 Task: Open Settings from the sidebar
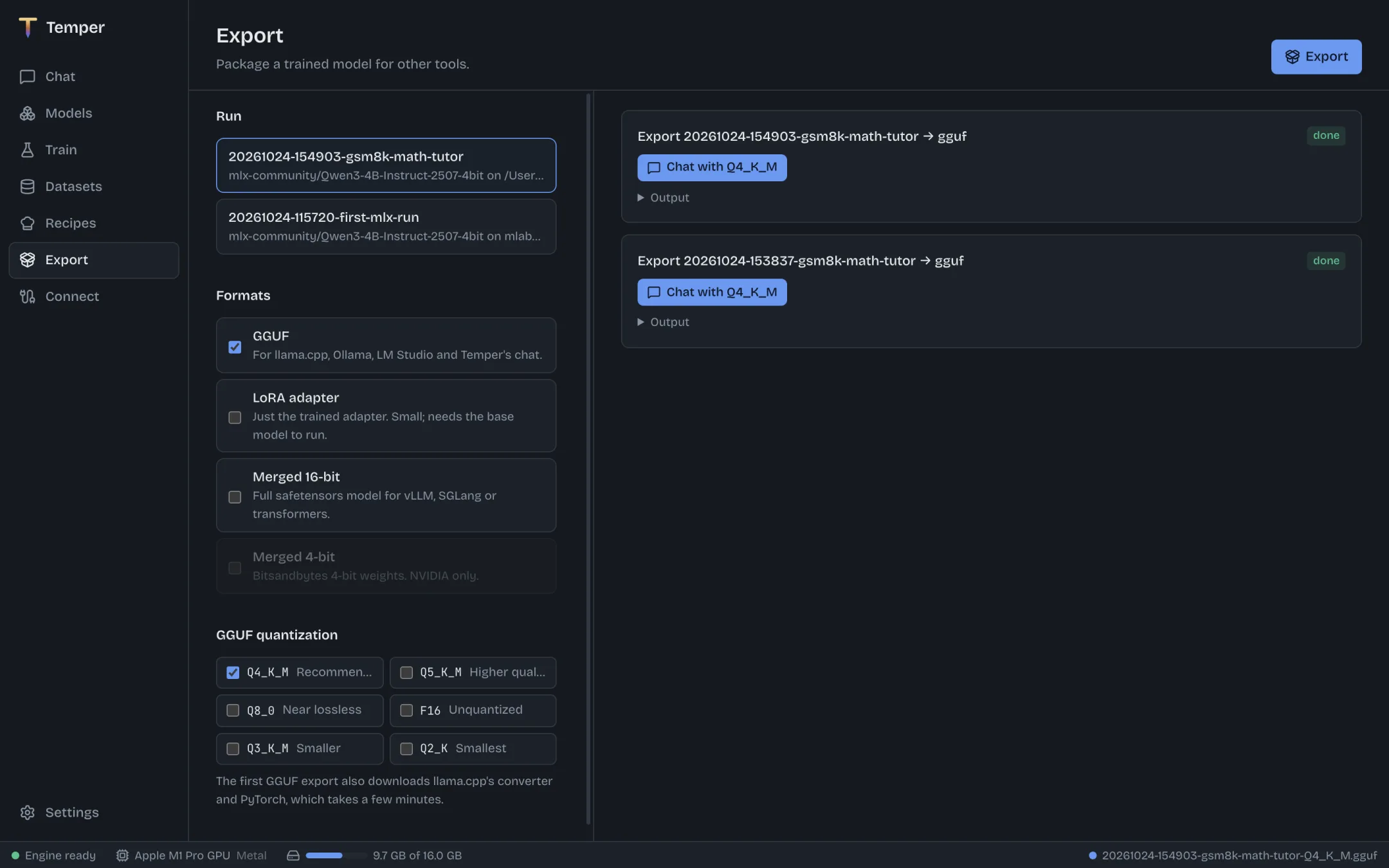point(94,813)
